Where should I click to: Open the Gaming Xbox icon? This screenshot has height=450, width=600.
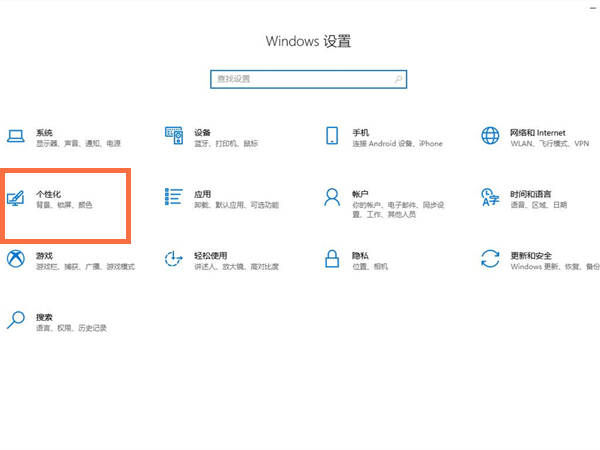pyautogui.click(x=16, y=259)
